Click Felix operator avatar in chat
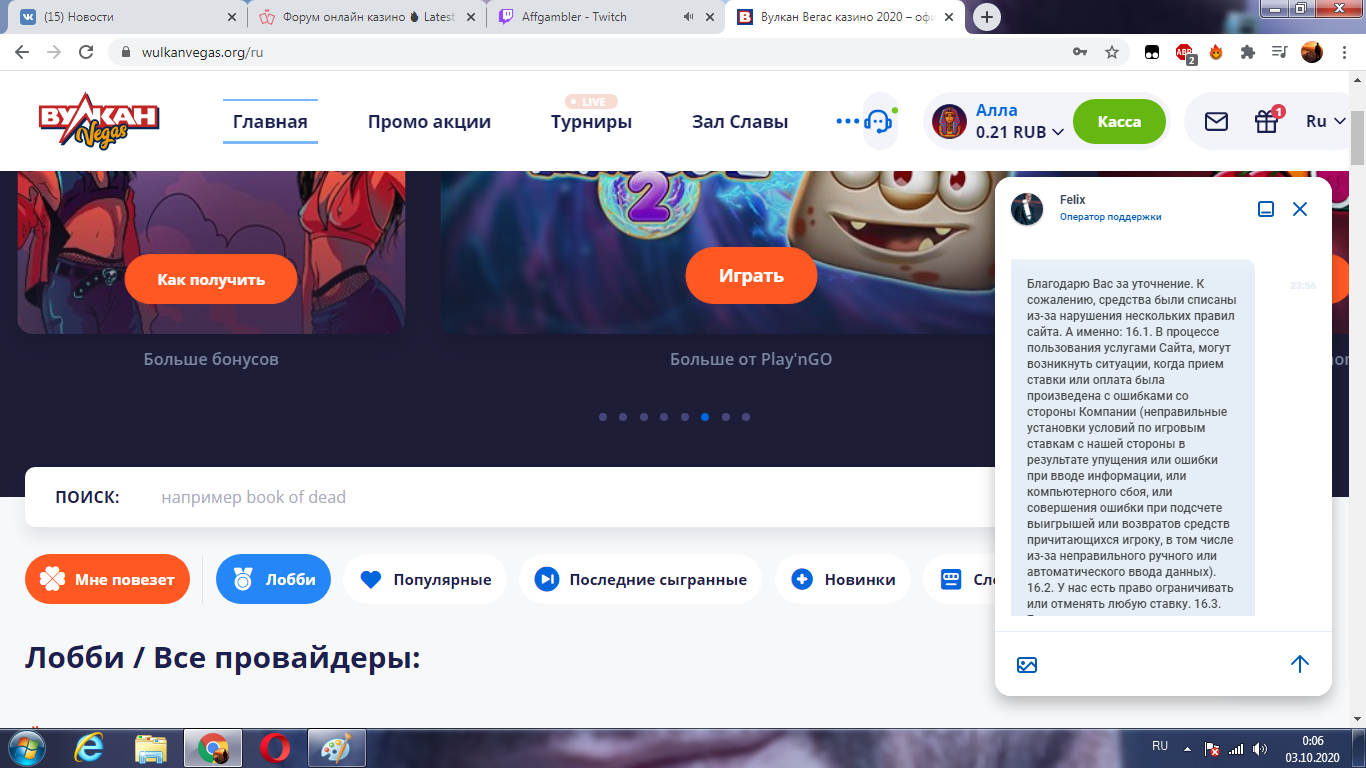 [1027, 208]
